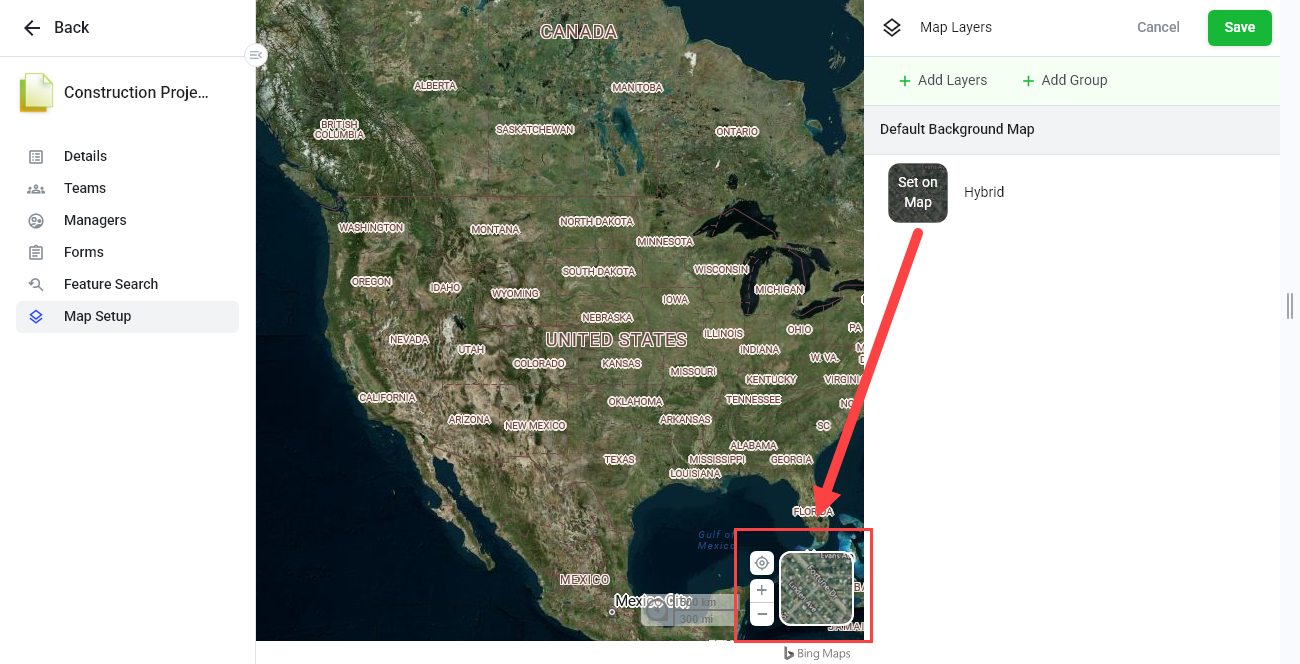Cancel the map layer changes
The width and height of the screenshot is (1300, 664).
tap(1158, 28)
